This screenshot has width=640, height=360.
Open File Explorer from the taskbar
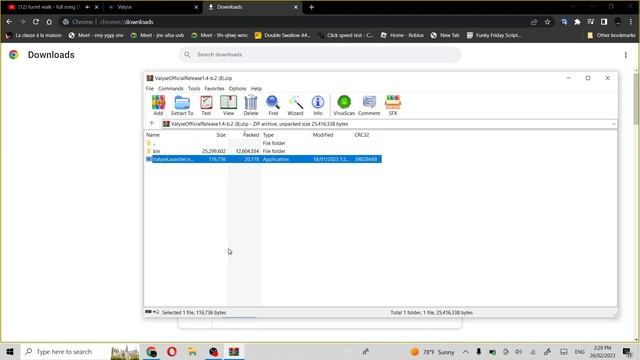tap(192, 351)
